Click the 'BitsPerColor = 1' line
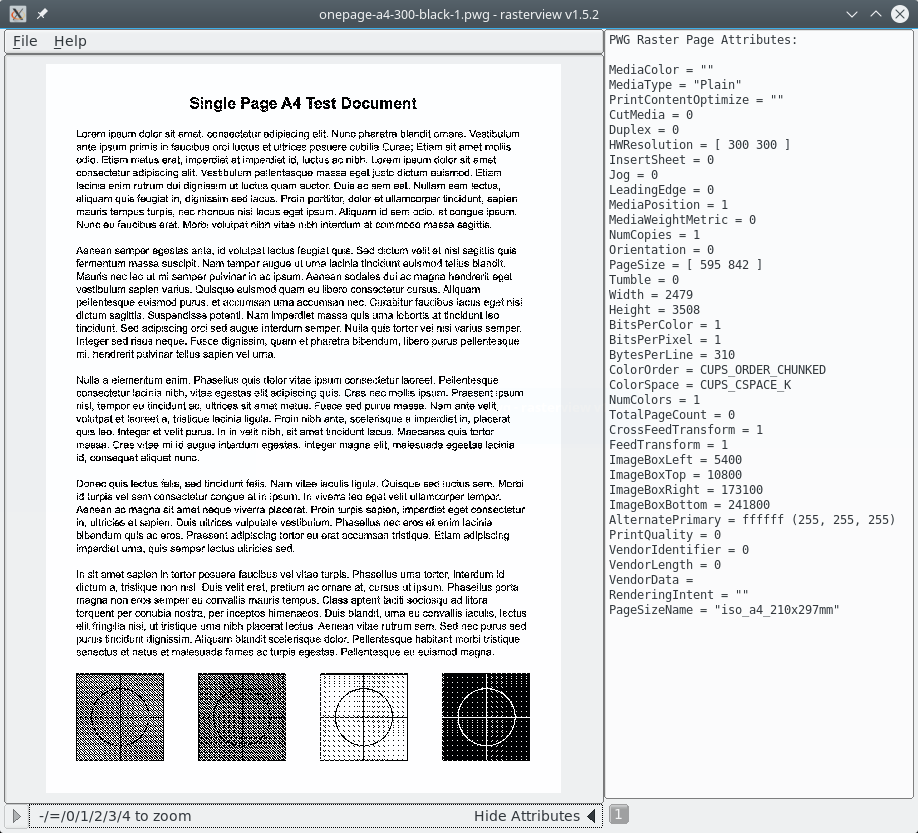 (x=665, y=325)
